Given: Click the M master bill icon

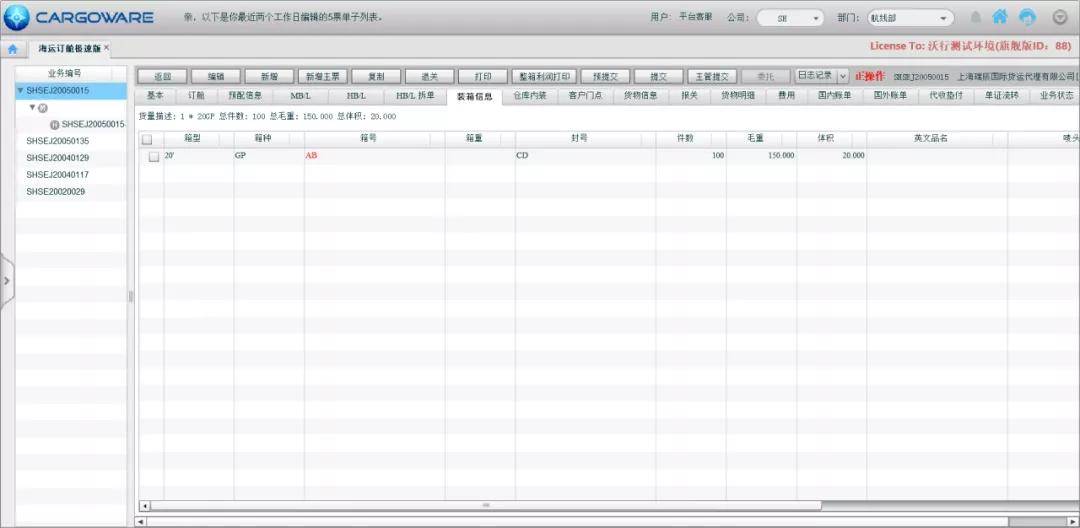Looking at the screenshot, I should point(43,108).
